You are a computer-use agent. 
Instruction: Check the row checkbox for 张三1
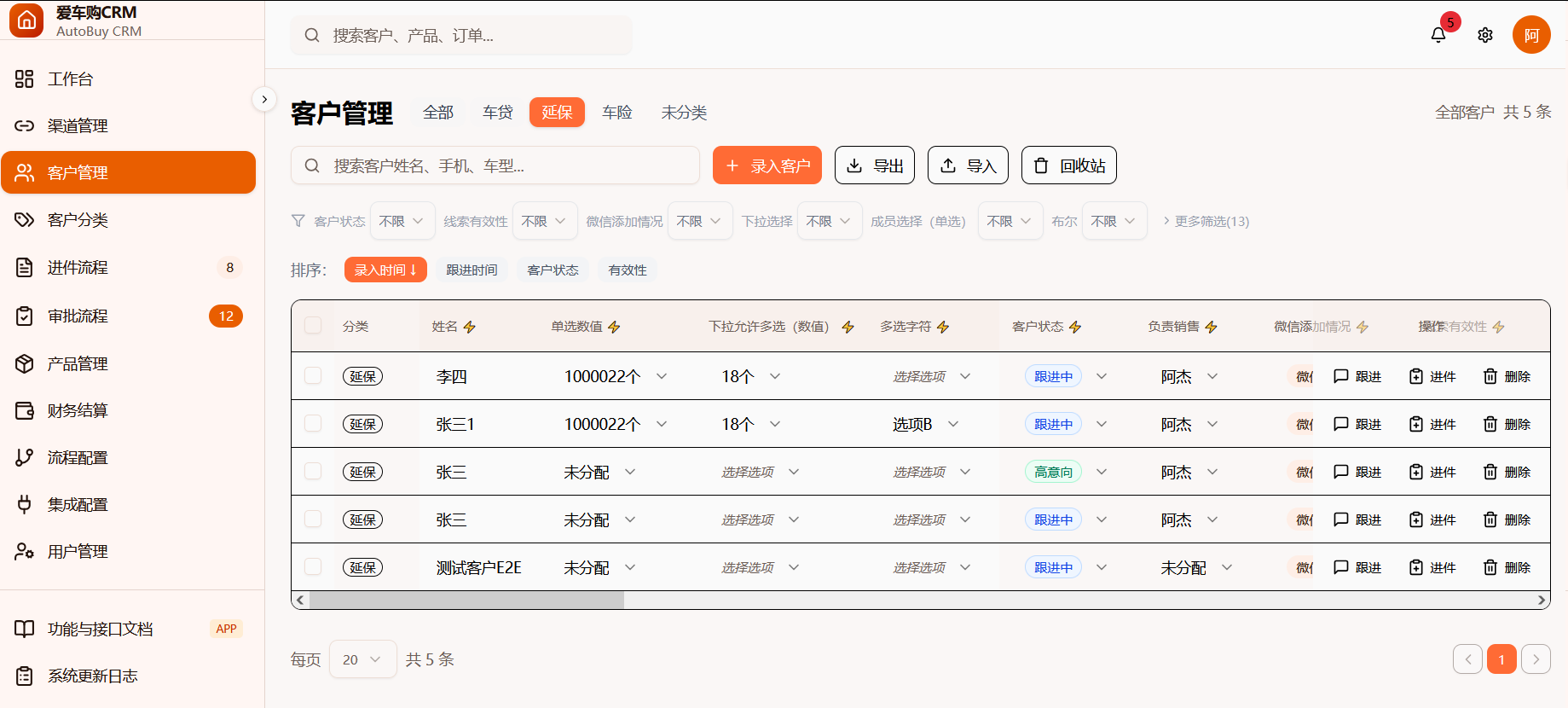click(x=313, y=423)
